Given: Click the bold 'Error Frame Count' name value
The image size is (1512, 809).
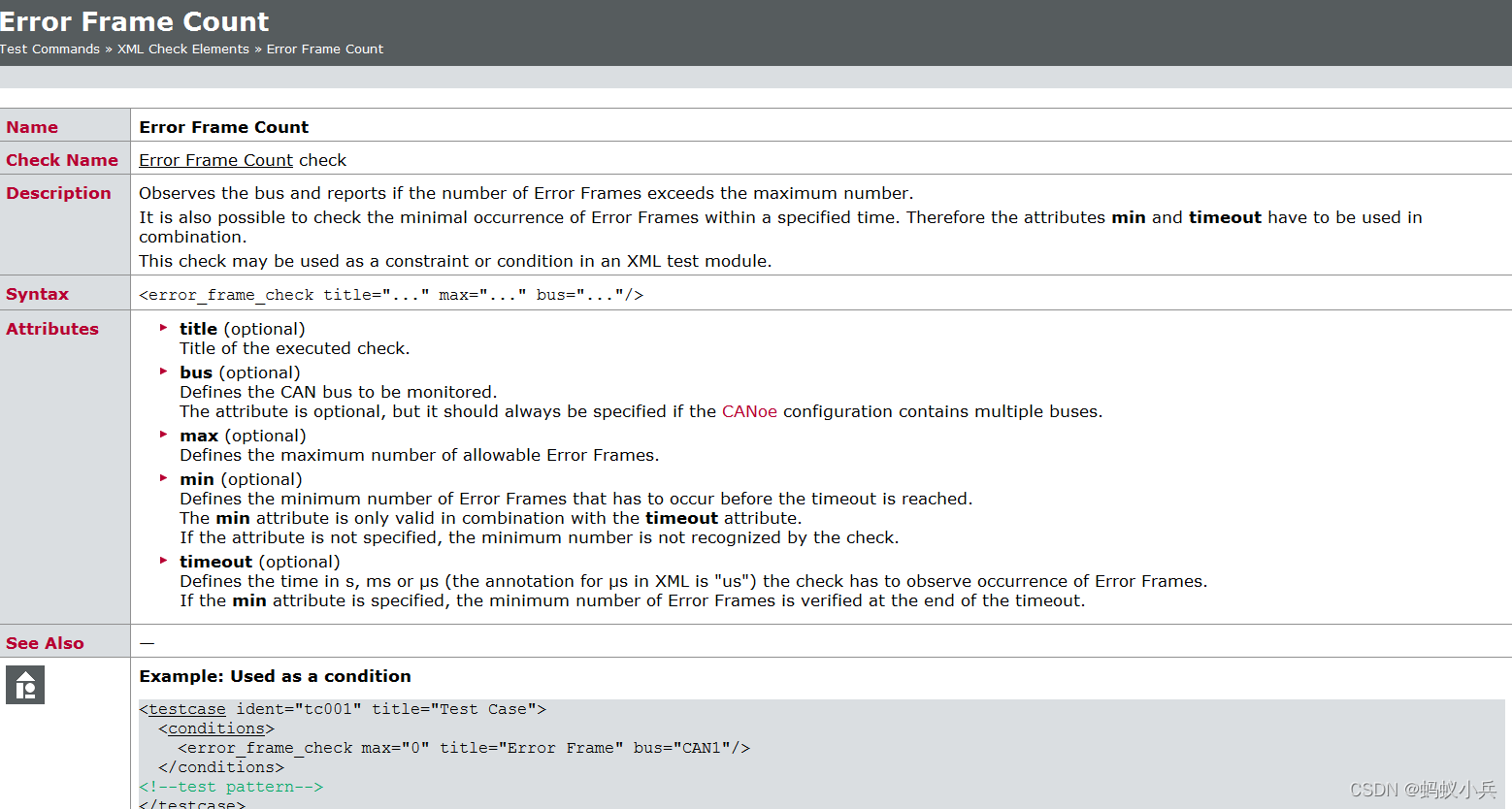Looking at the screenshot, I should 224,127.
